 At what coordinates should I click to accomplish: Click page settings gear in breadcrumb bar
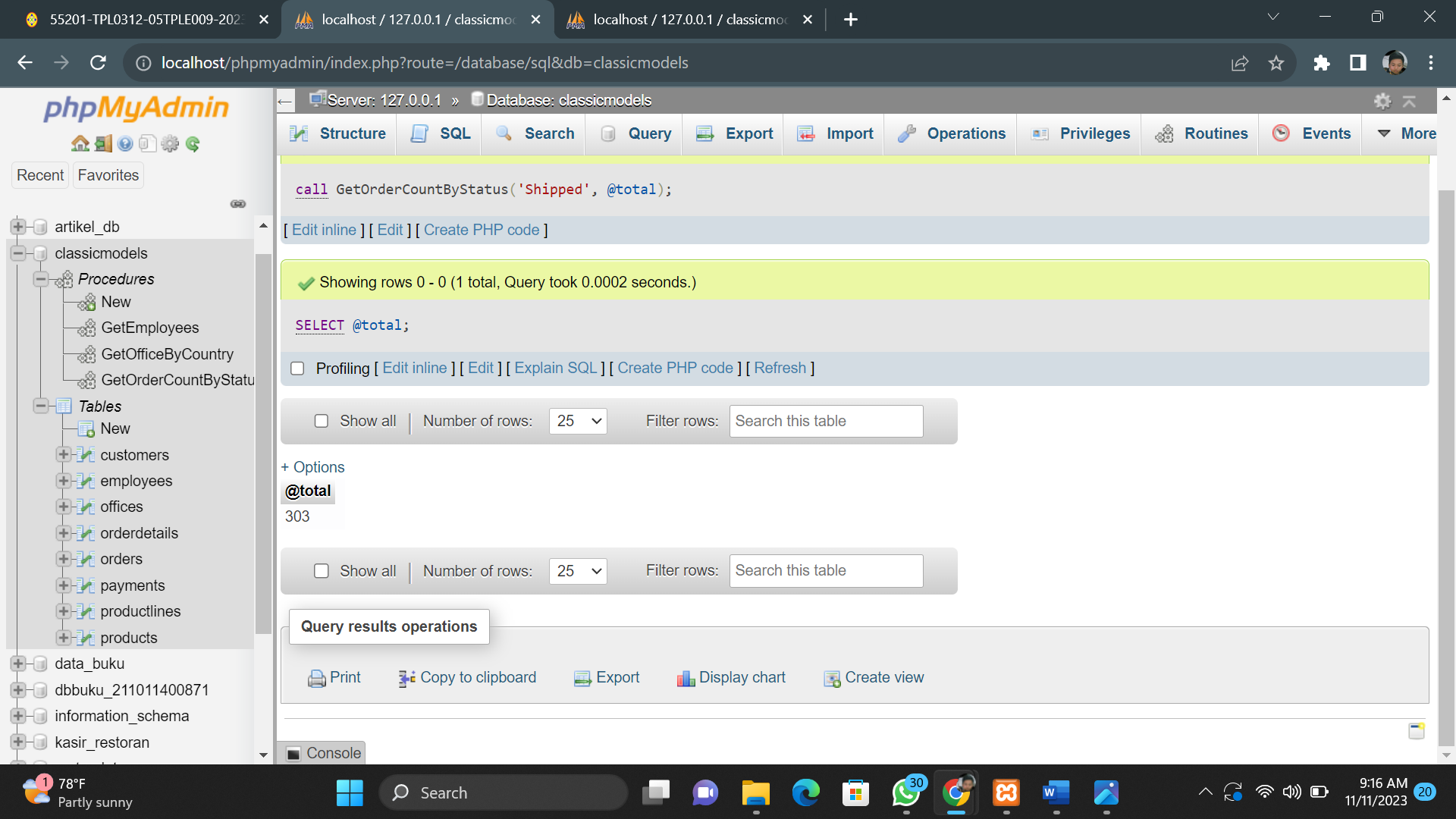pyautogui.click(x=1382, y=101)
